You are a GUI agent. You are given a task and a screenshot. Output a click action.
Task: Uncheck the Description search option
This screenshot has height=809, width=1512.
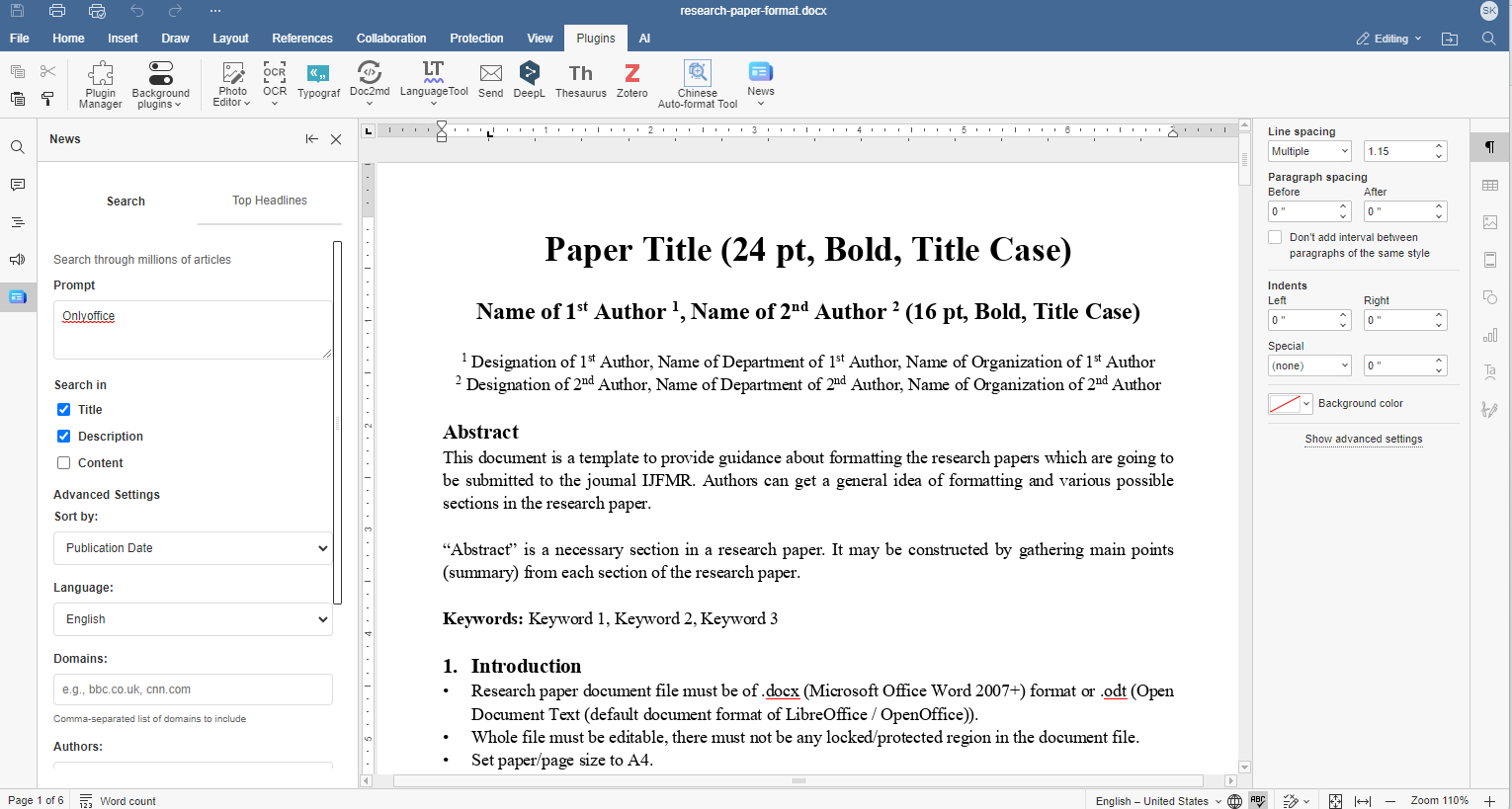click(x=63, y=436)
